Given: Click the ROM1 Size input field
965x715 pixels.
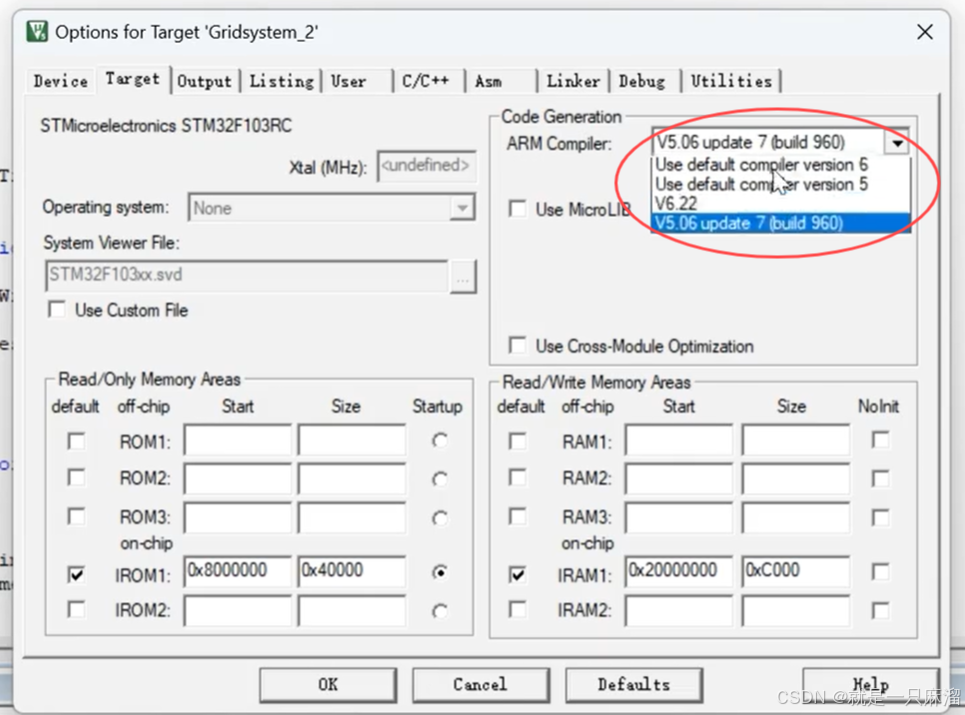Looking at the screenshot, I should [x=351, y=439].
